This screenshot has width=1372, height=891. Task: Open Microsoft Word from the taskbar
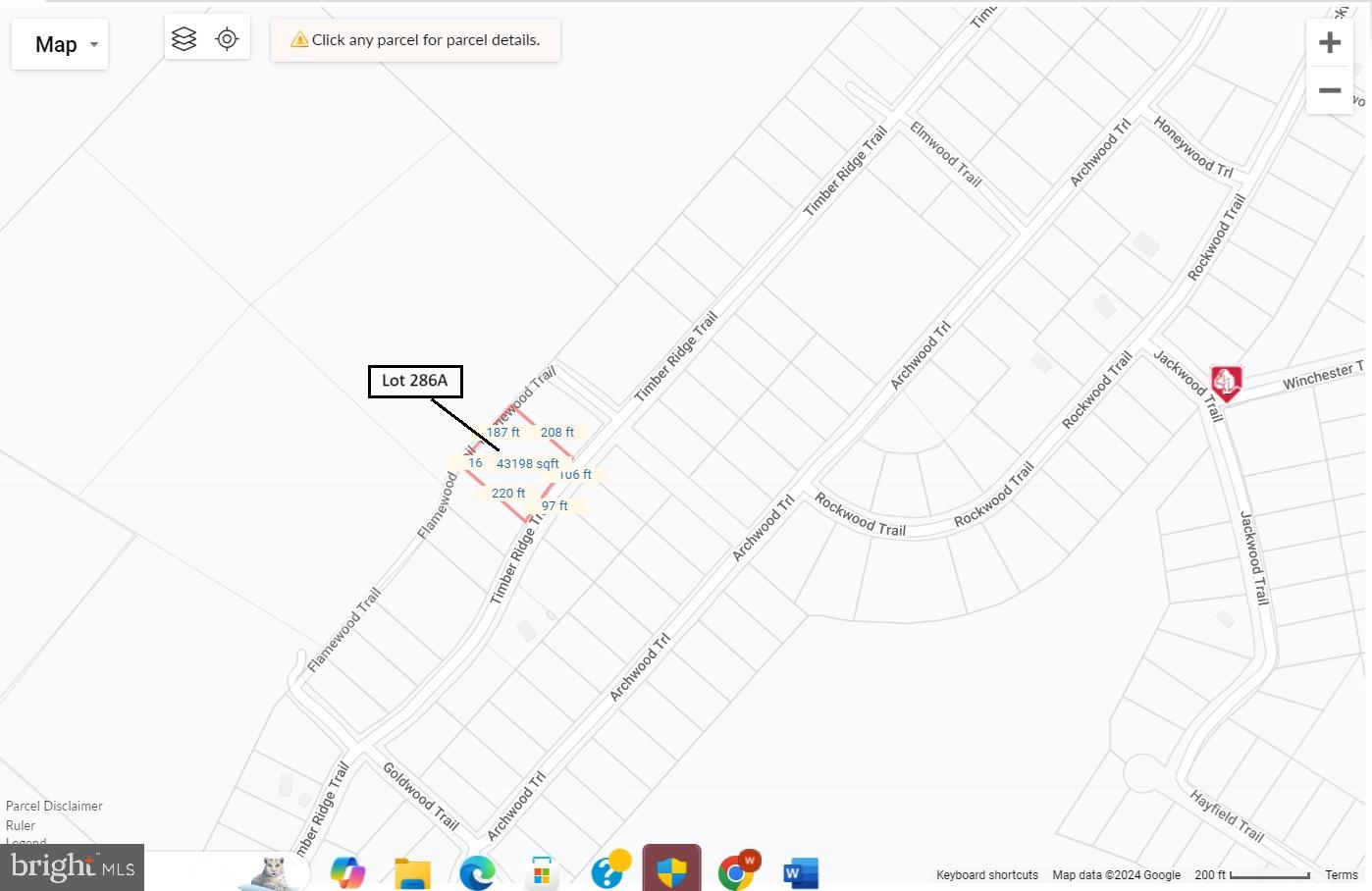coord(801,872)
